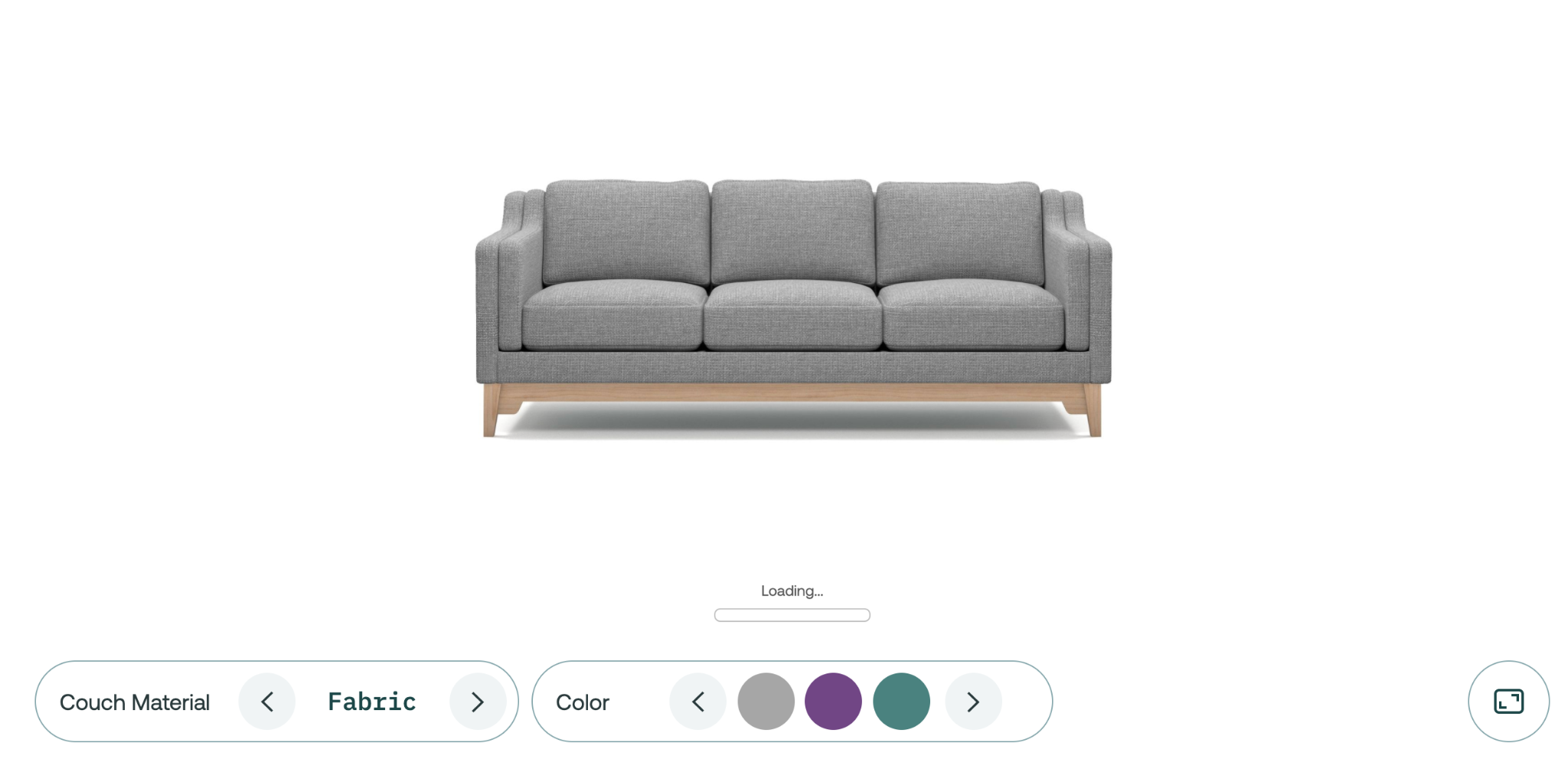The image size is (1568, 779).
Task: Click the sofa's left wooden leg
Action: [x=492, y=411]
